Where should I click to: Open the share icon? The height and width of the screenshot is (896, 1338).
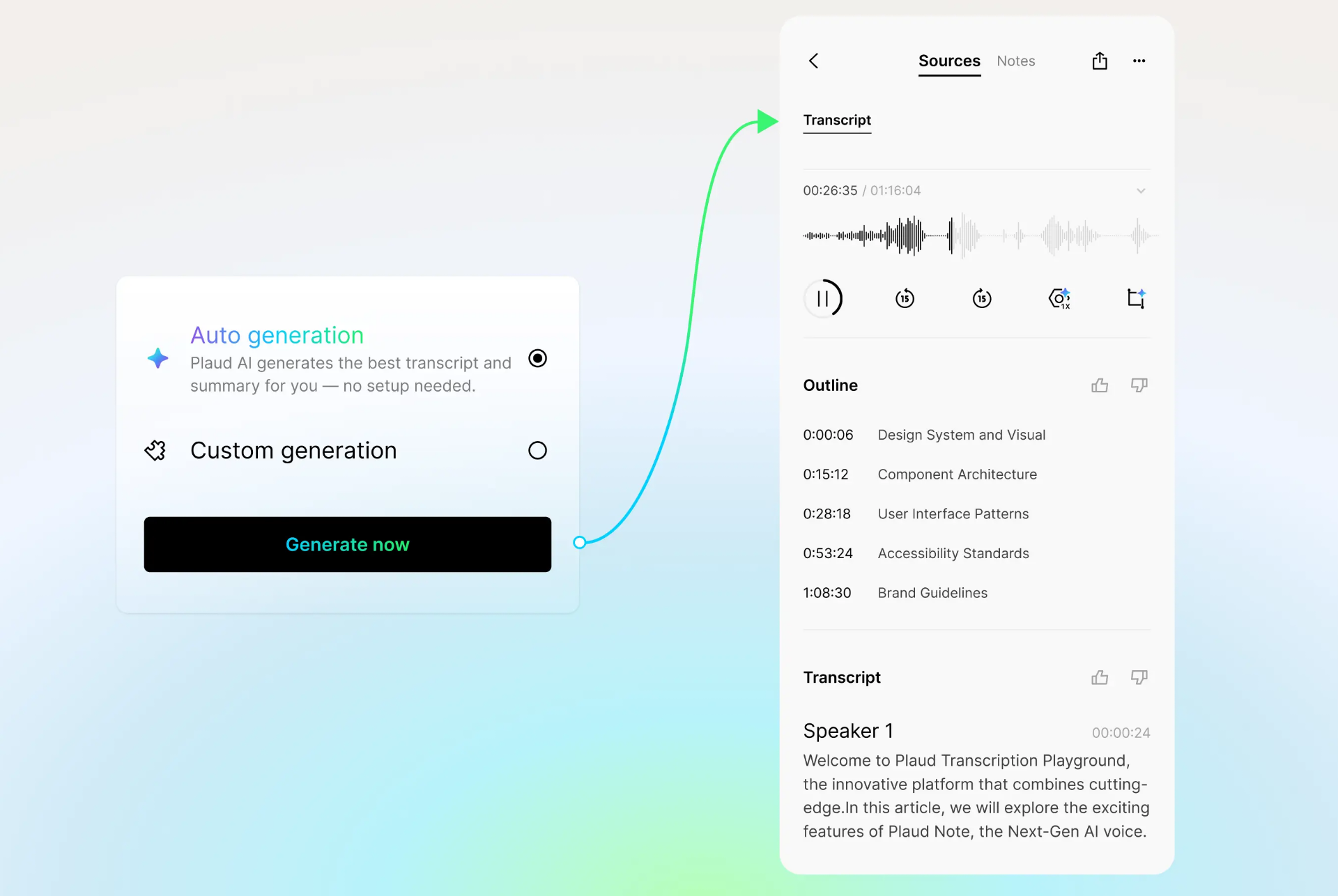coord(1100,61)
